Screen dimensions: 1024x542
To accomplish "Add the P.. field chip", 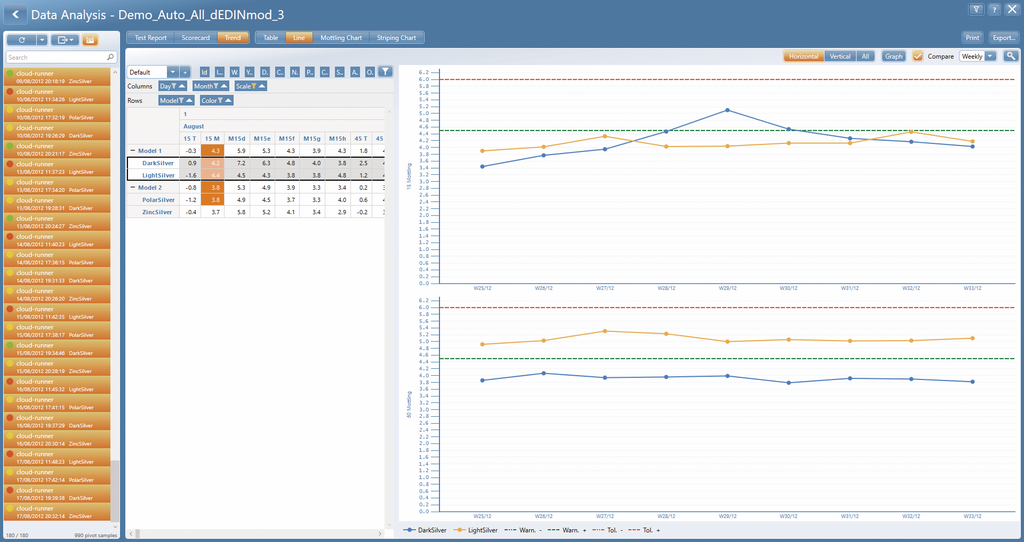I will pyautogui.click(x=310, y=72).
